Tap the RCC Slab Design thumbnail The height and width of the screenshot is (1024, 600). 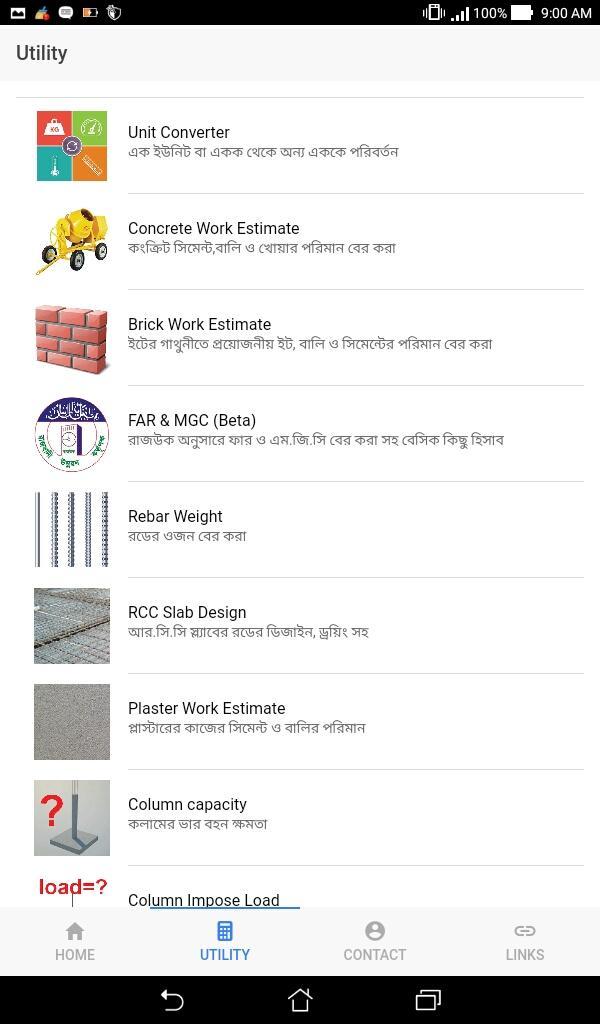pyautogui.click(x=72, y=626)
